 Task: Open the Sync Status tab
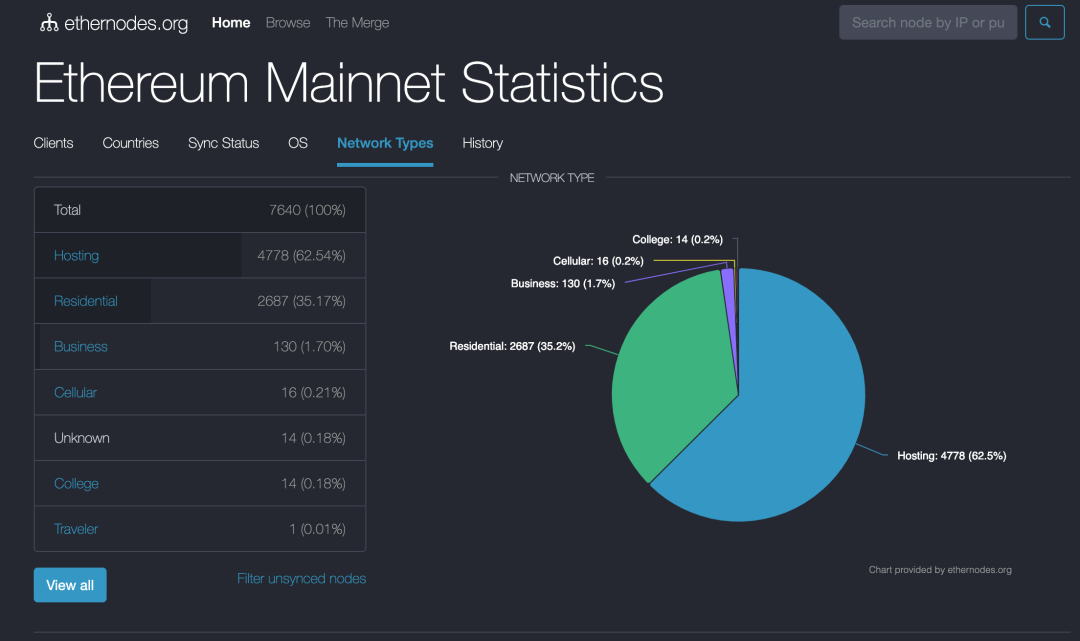click(223, 143)
